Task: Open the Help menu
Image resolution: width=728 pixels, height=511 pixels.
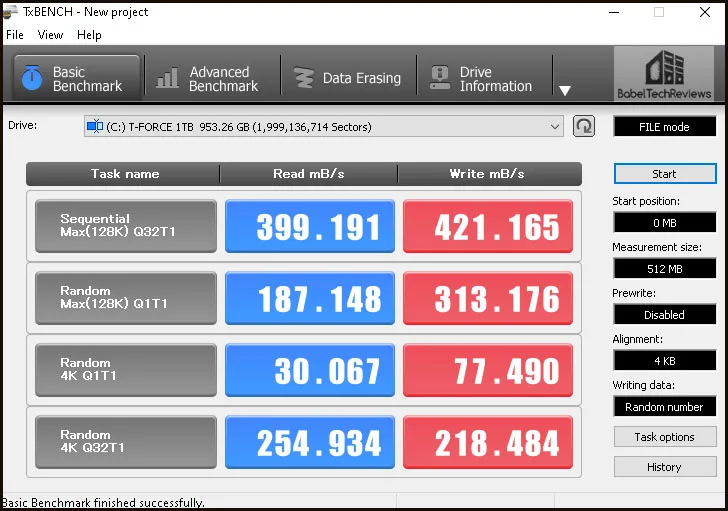Action: [89, 35]
